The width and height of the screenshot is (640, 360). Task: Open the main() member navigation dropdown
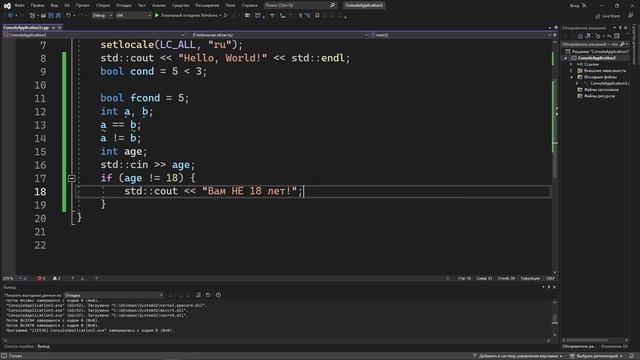pos(460,35)
